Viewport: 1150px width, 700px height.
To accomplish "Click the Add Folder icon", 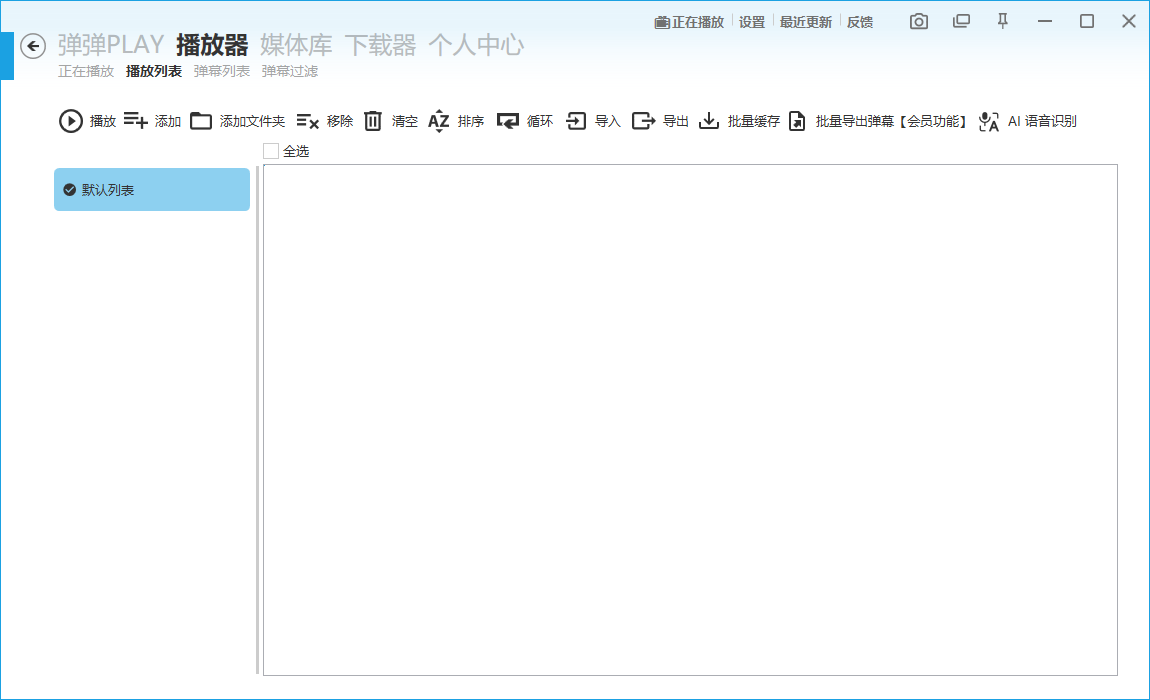I will click(201, 121).
